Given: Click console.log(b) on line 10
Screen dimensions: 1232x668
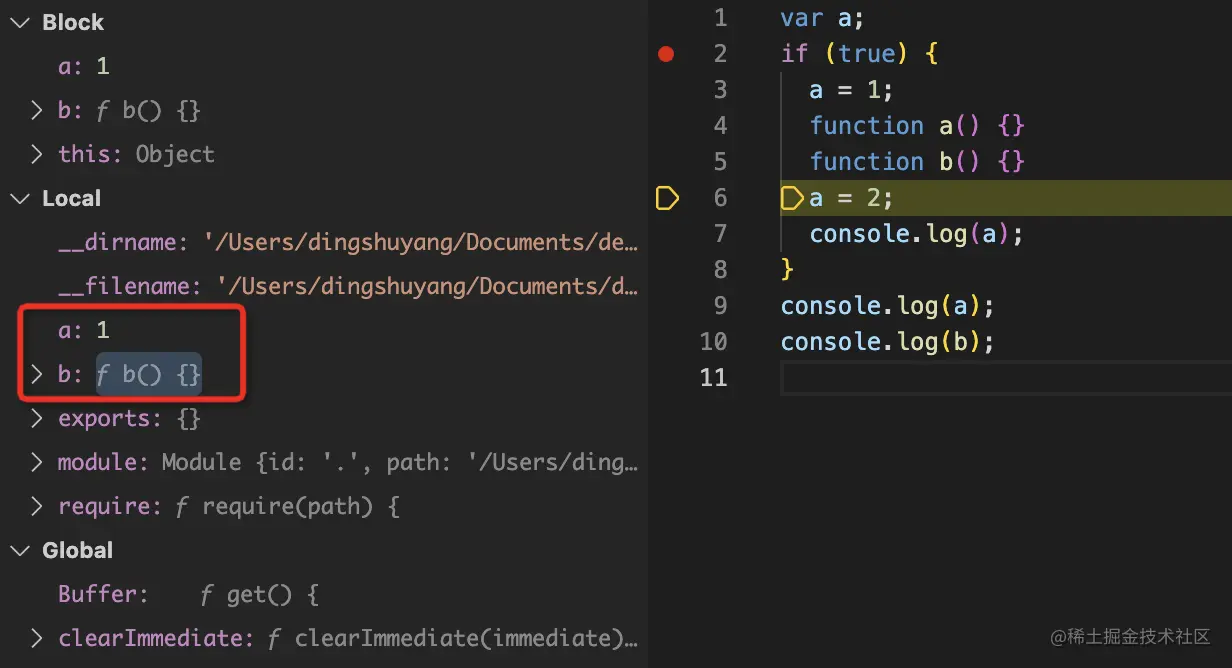Looking at the screenshot, I should [888, 342].
